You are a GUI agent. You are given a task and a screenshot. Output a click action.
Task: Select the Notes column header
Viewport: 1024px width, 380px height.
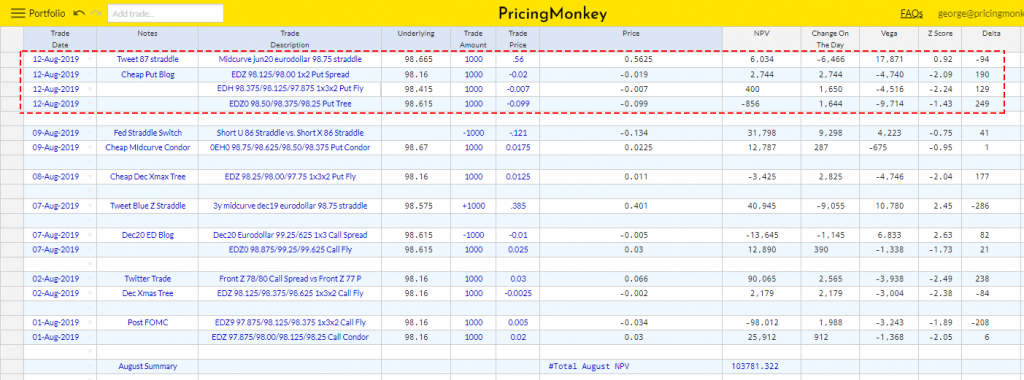148,39
